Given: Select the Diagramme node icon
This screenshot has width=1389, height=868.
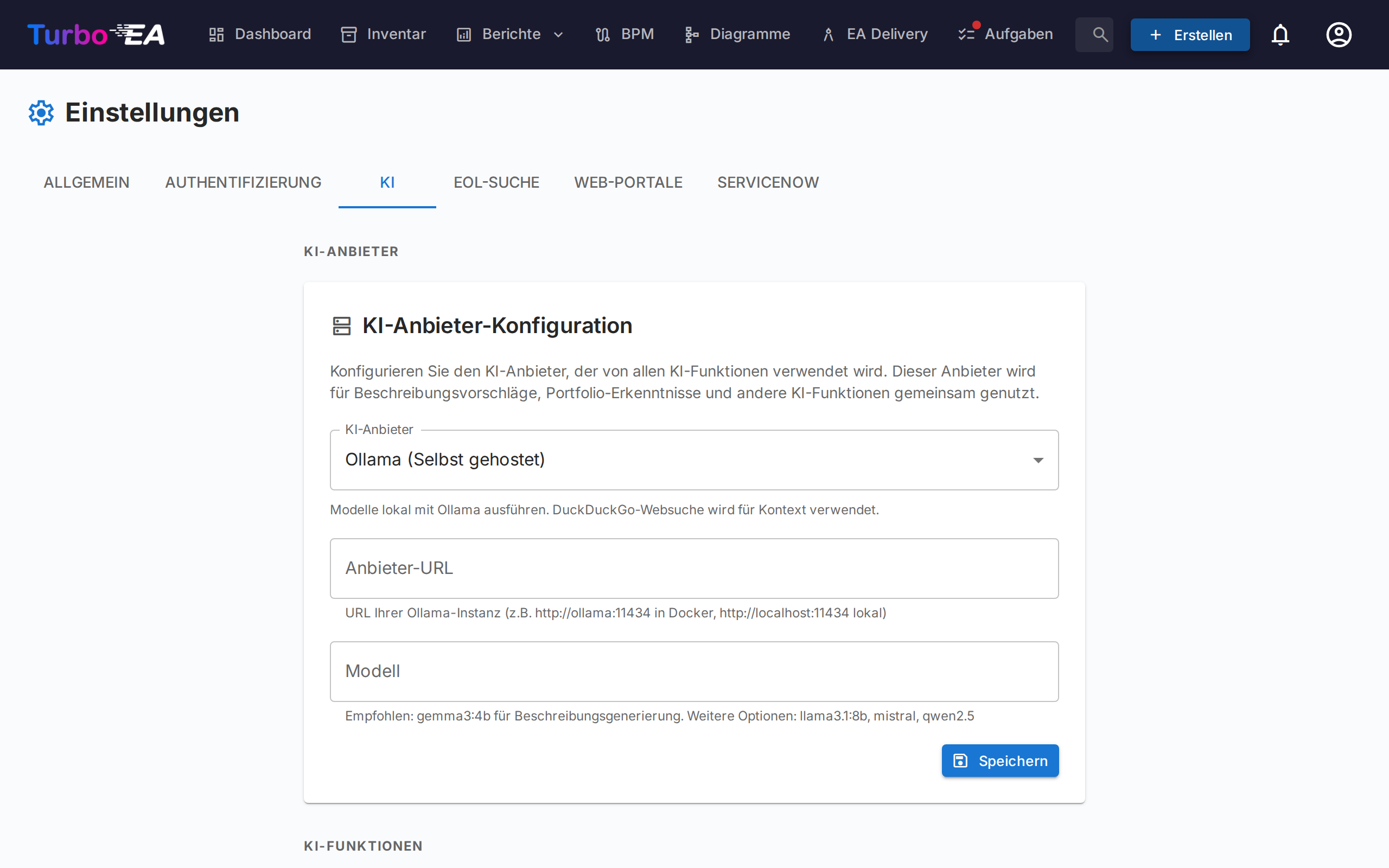Looking at the screenshot, I should [x=691, y=34].
